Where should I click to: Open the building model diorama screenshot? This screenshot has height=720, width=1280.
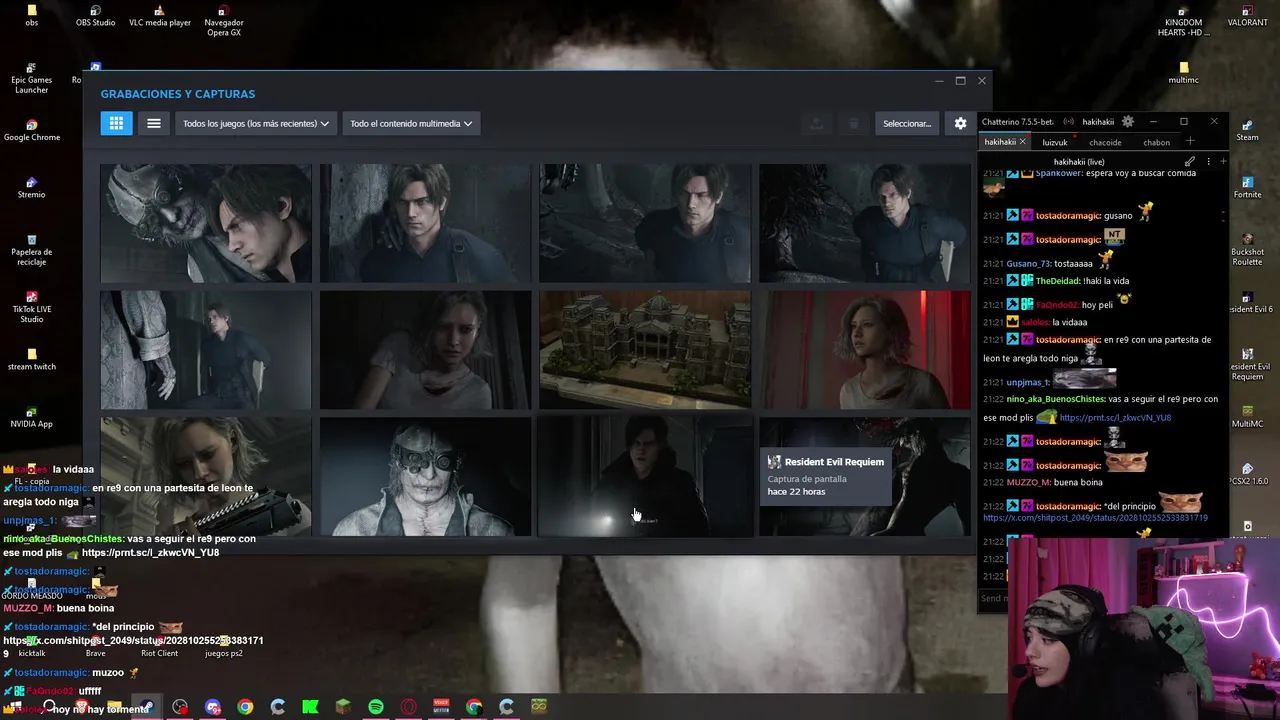point(645,350)
